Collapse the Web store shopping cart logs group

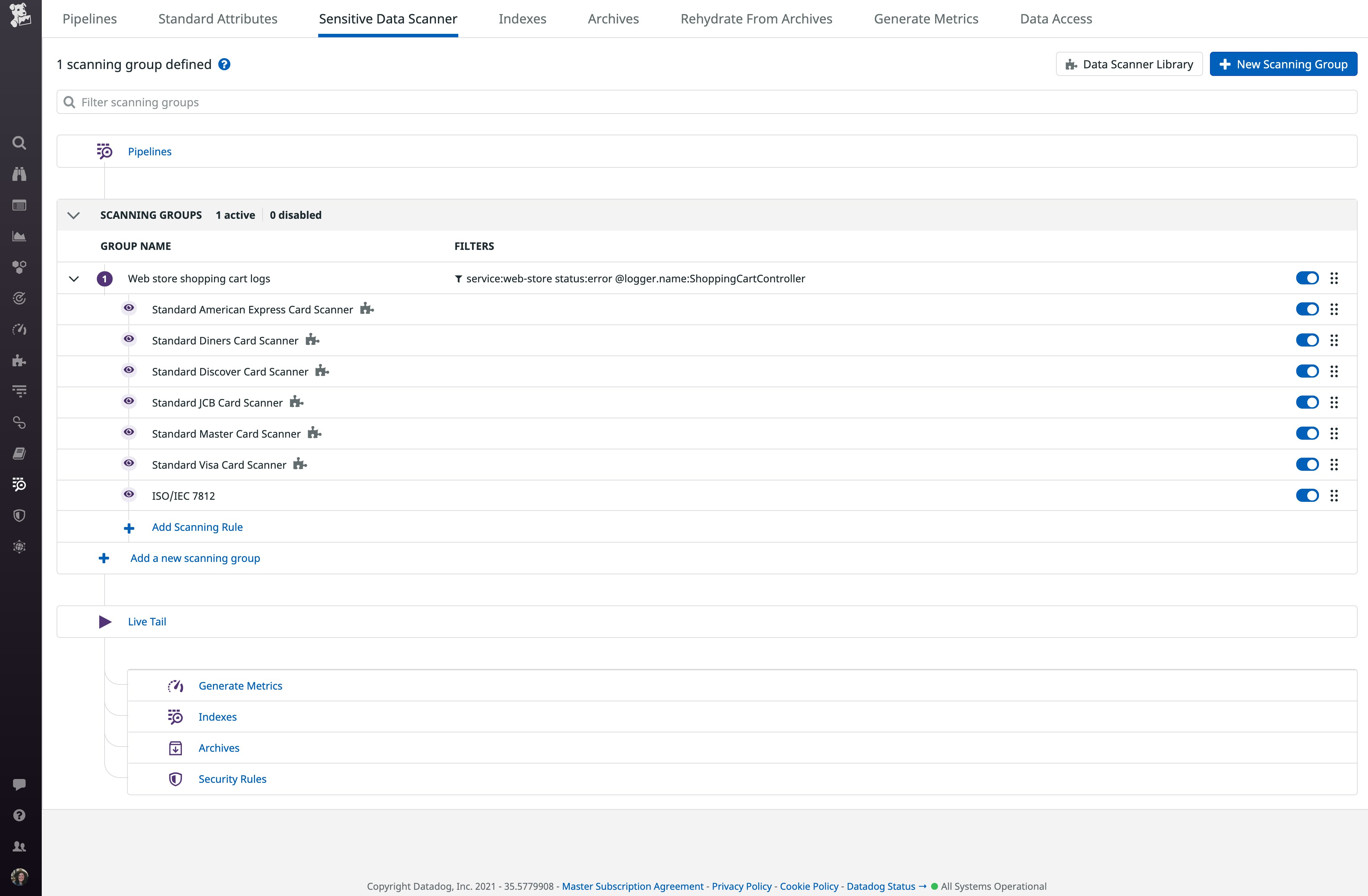[74, 279]
